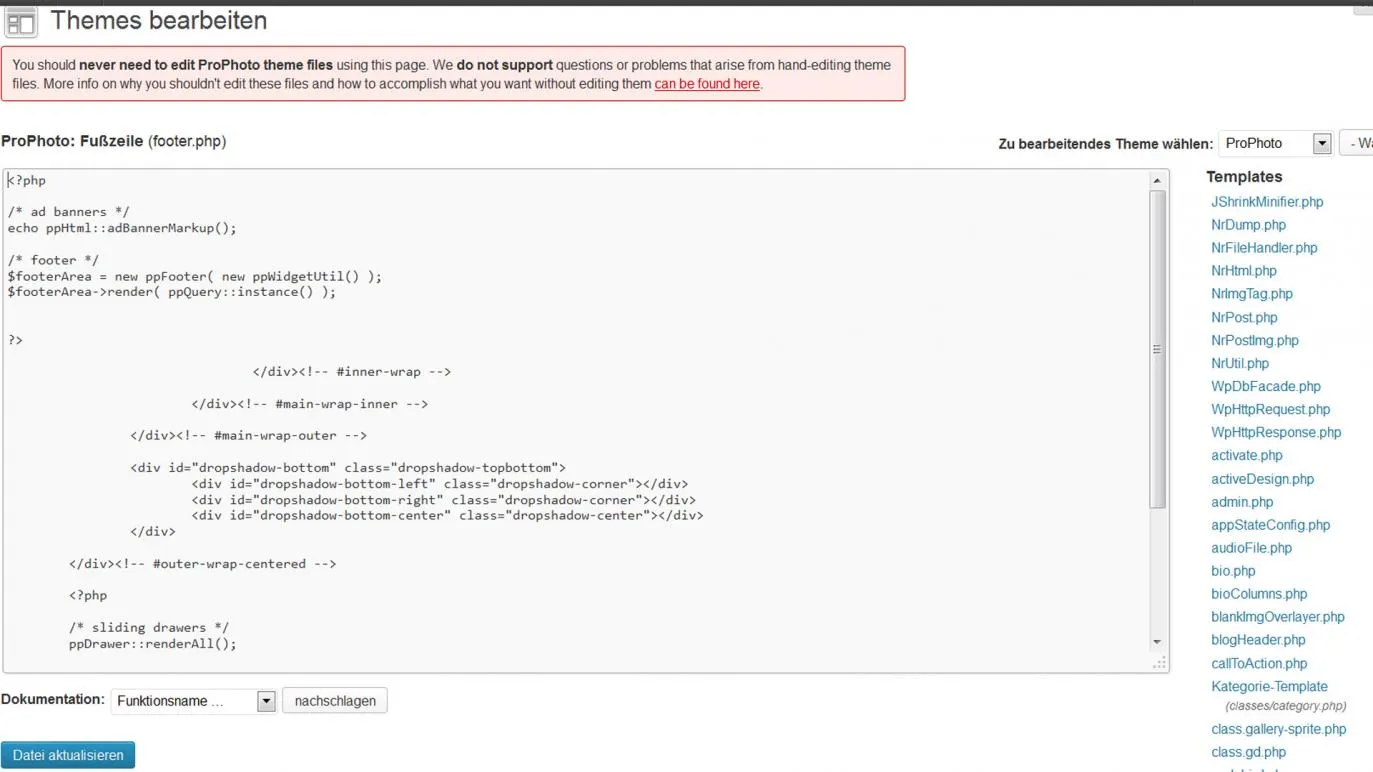Click the nachschlagen button

click(335, 701)
